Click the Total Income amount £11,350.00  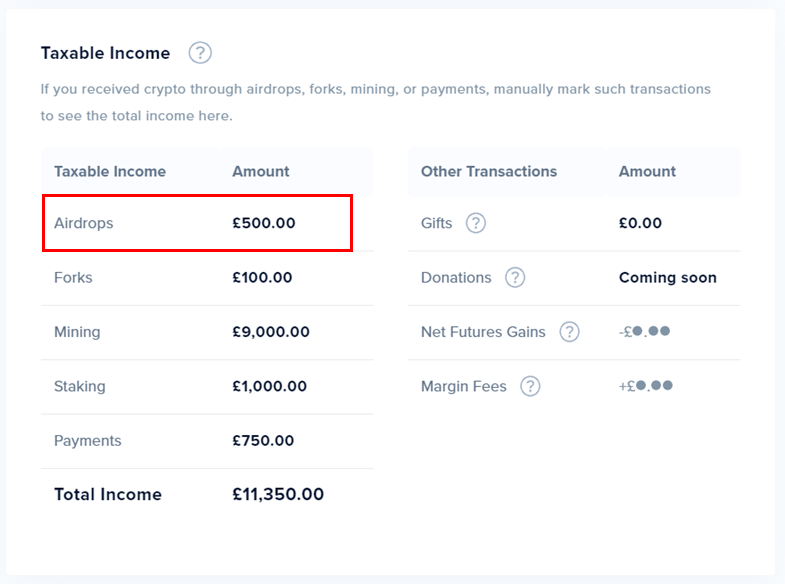tap(278, 494)
